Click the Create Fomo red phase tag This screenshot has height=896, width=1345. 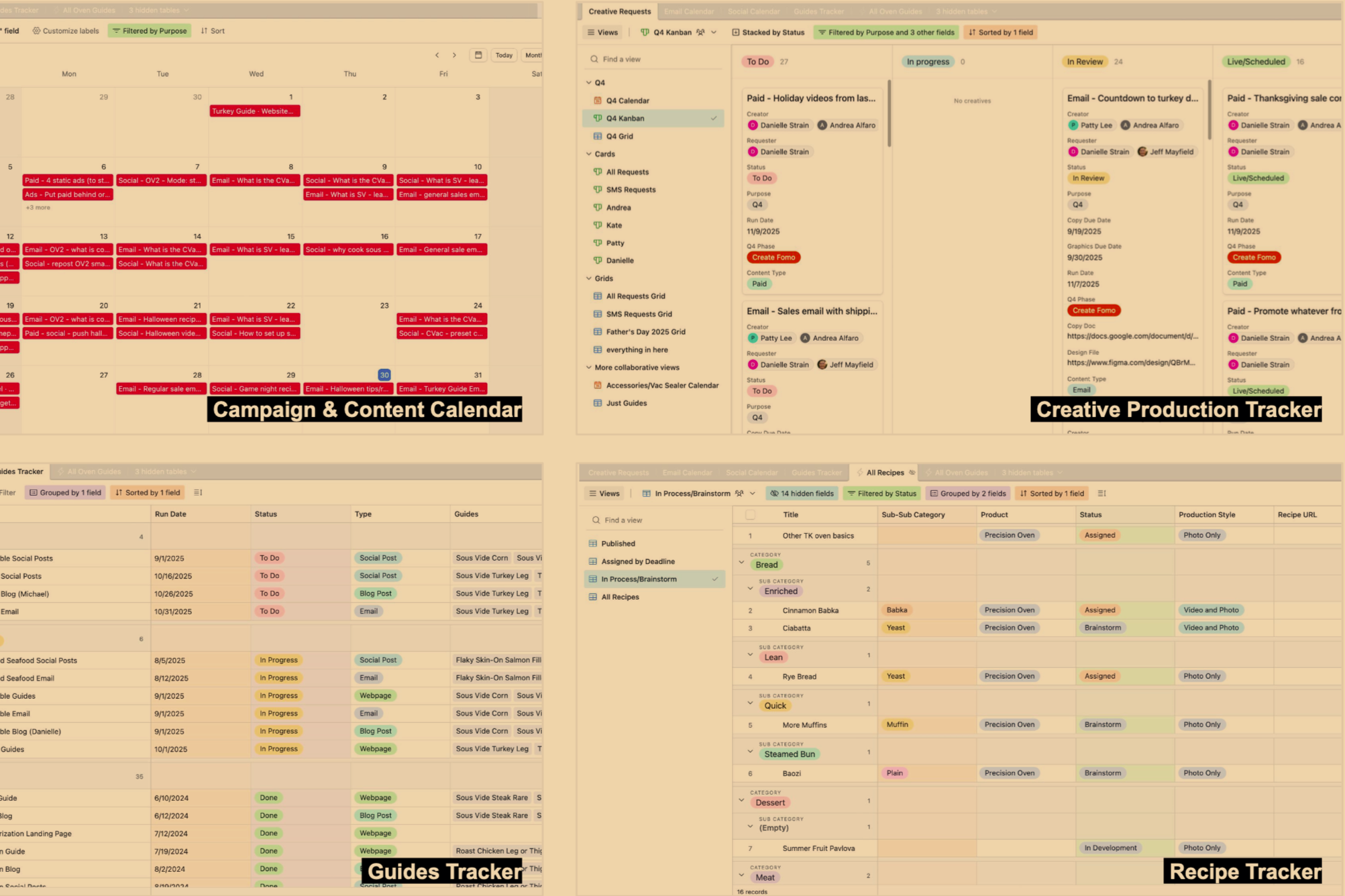click(773, 258)
